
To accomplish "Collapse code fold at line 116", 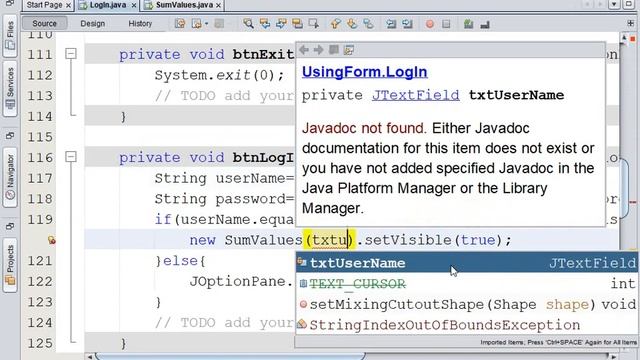I will pos(71,157).
